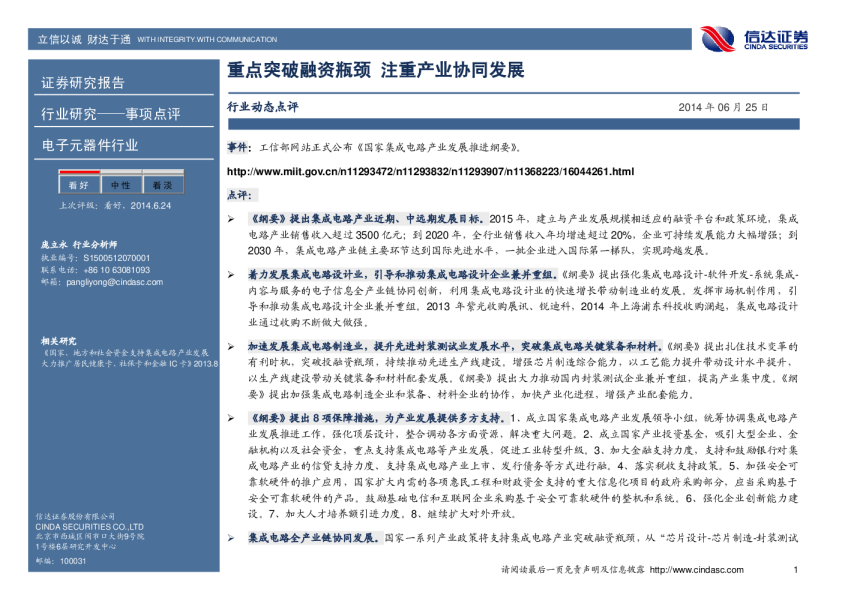Image resolution: width=842 pixels, height=595 pixels.
Task: Open the www.cindasc.com footer link
Action: click(x=697, y=570)
